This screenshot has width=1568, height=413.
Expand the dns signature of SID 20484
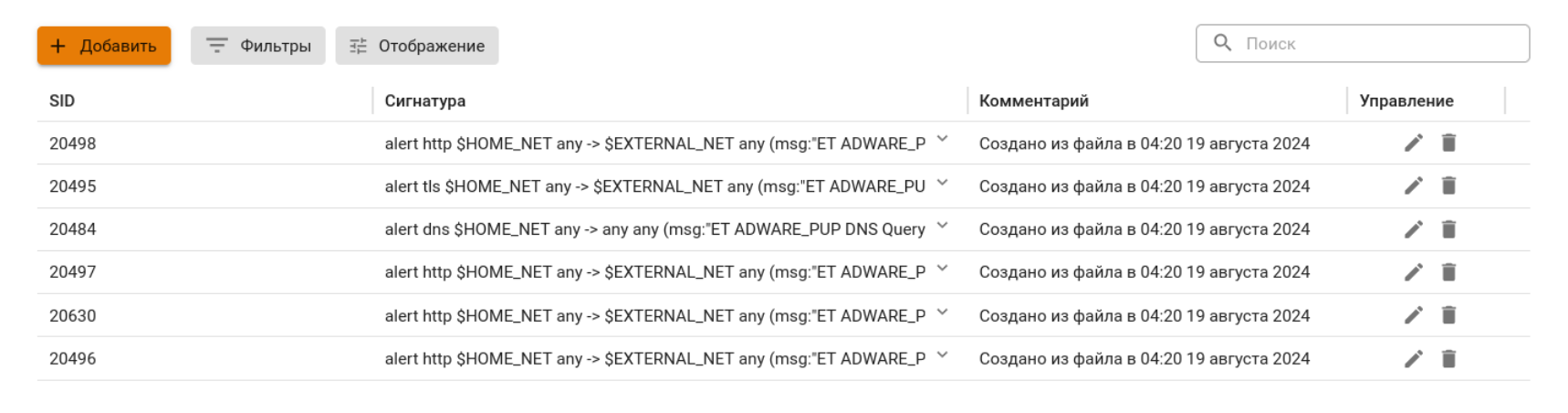click(942, 226)
